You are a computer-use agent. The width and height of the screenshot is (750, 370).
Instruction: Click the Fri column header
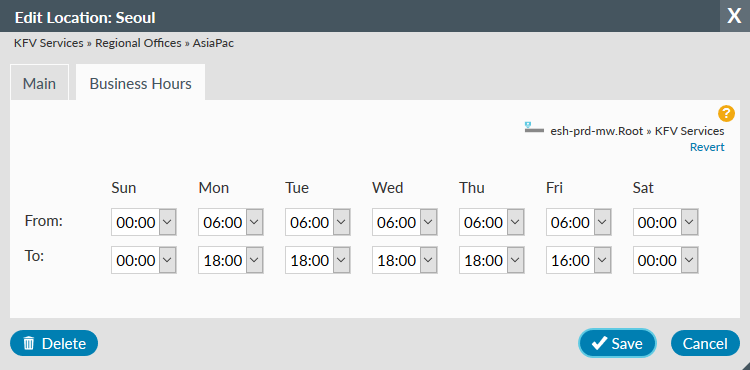click(x=554, y=188)
